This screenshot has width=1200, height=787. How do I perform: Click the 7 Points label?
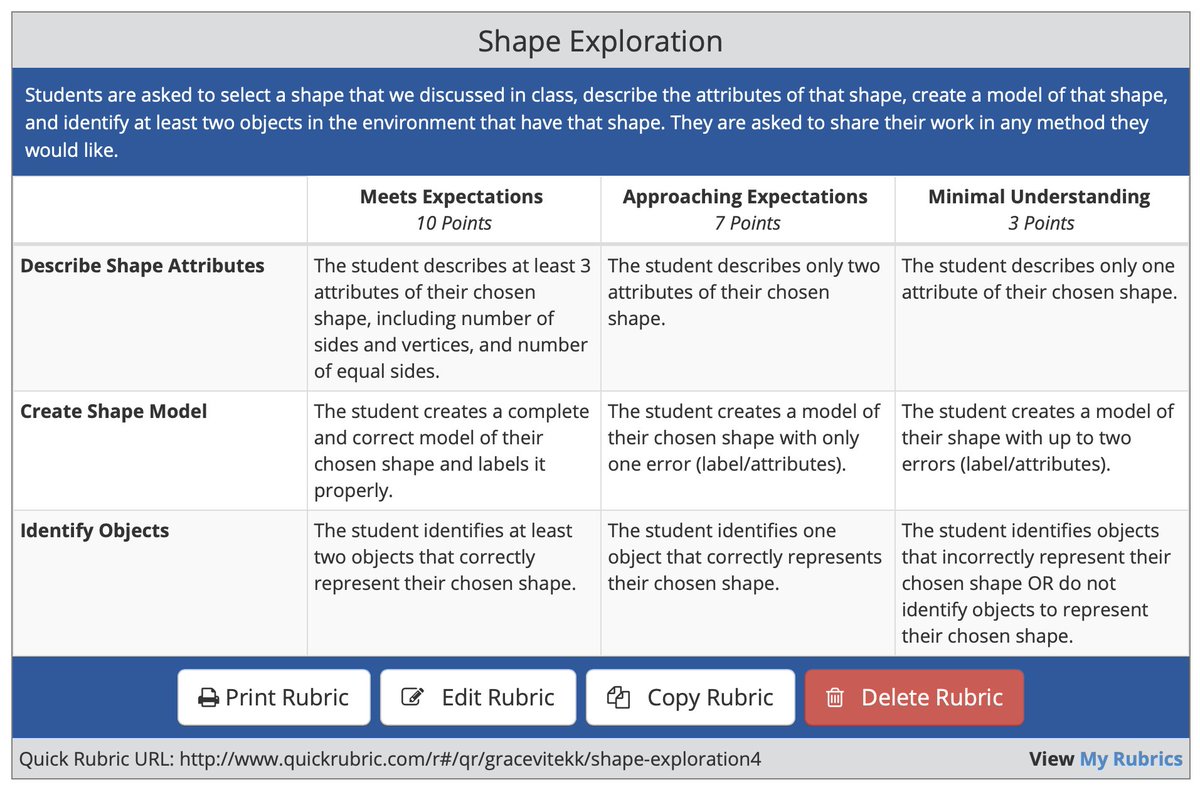tap(747, 223)
